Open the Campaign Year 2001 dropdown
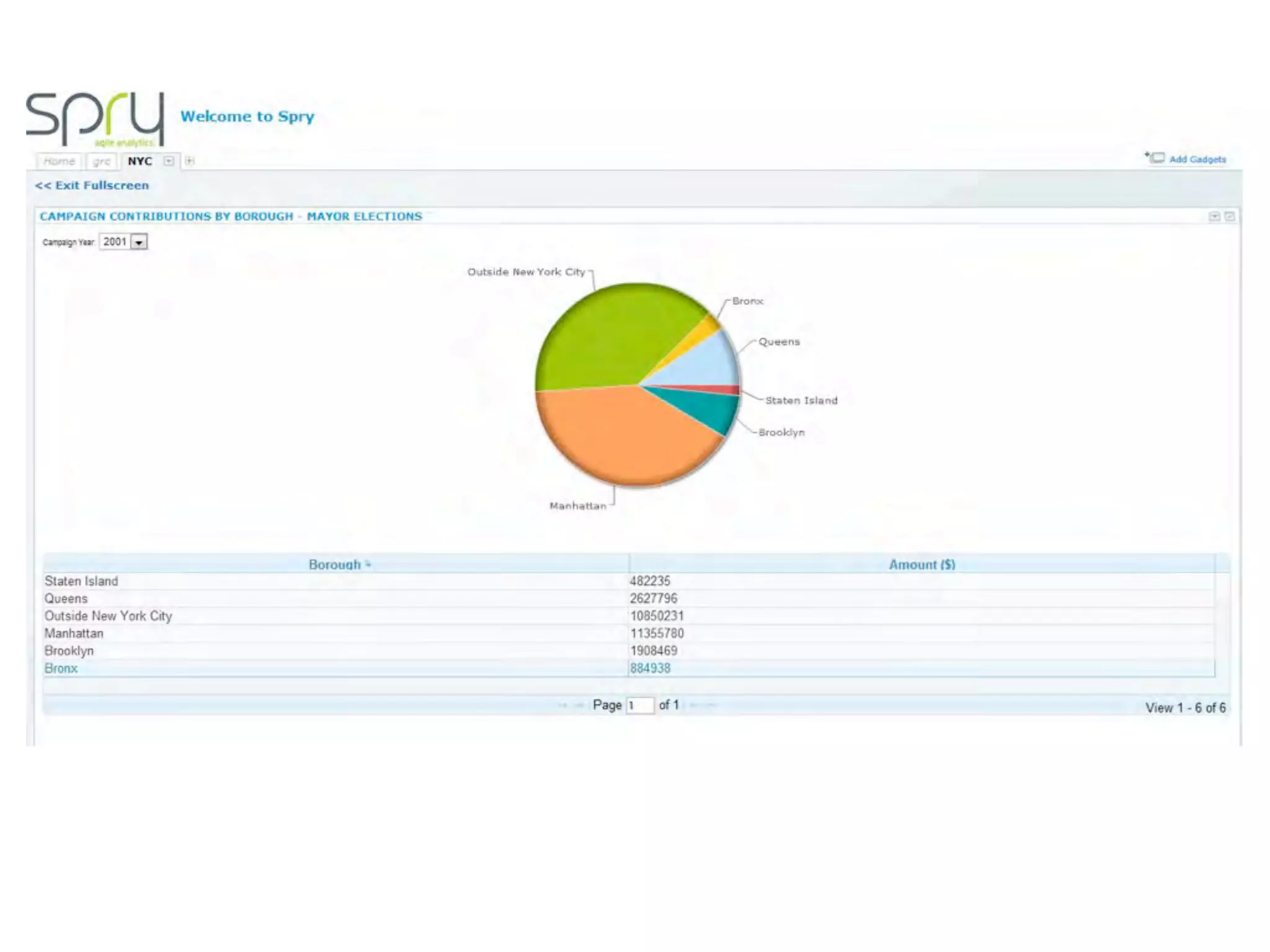The image size is (1270, 952). click(140, 242)
